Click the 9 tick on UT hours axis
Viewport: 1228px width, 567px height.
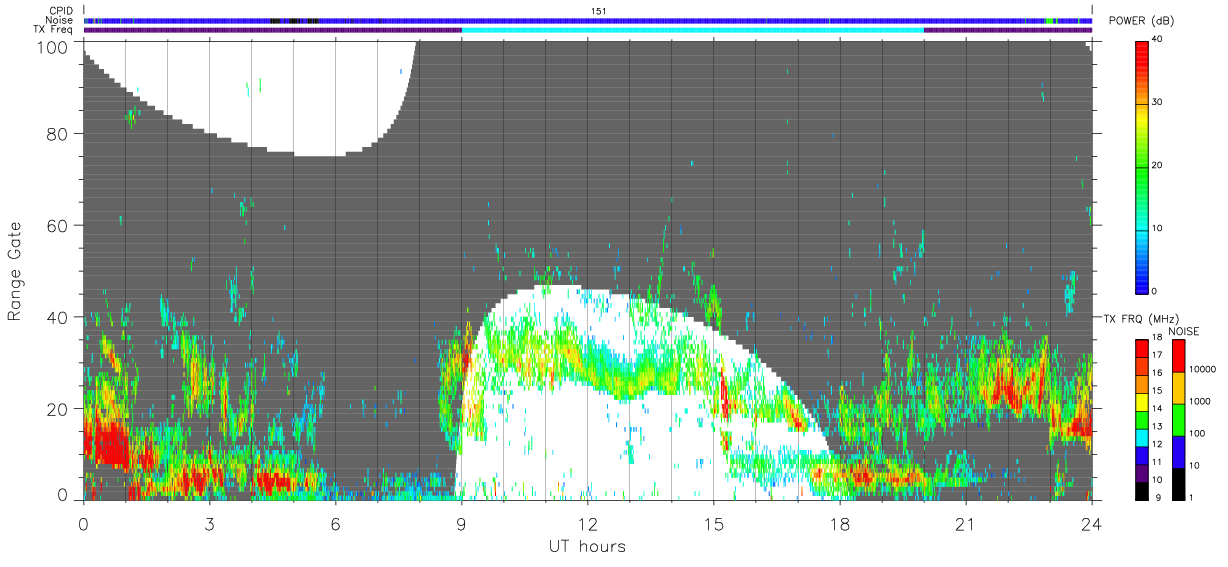click(461, 525)
